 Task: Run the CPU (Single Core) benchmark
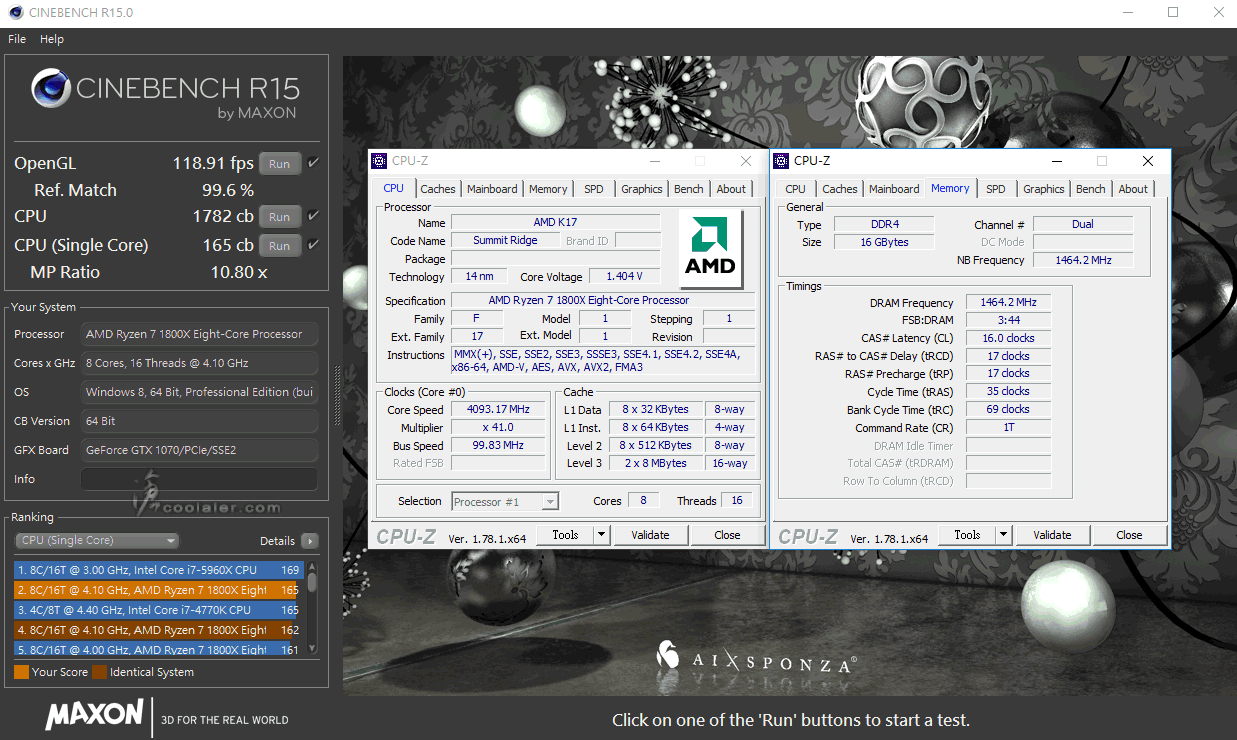280,246
